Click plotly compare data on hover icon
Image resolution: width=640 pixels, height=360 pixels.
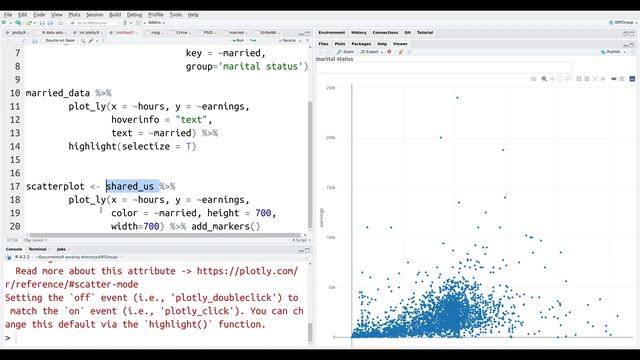coord(622,79)
